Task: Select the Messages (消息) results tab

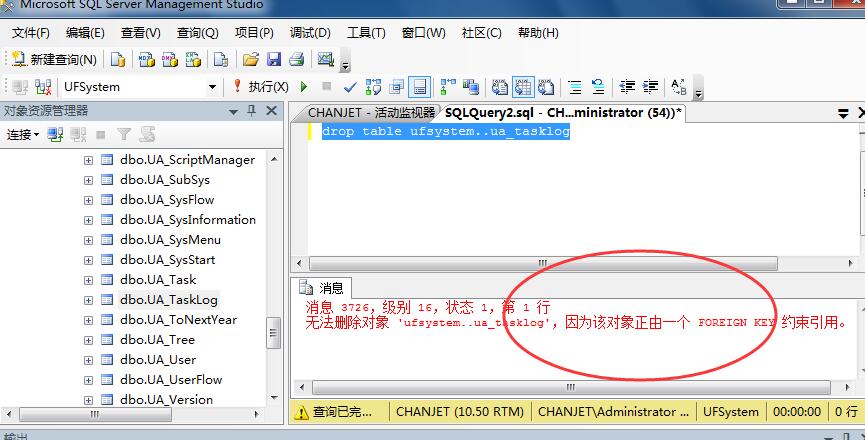Action: click(322, 288)
